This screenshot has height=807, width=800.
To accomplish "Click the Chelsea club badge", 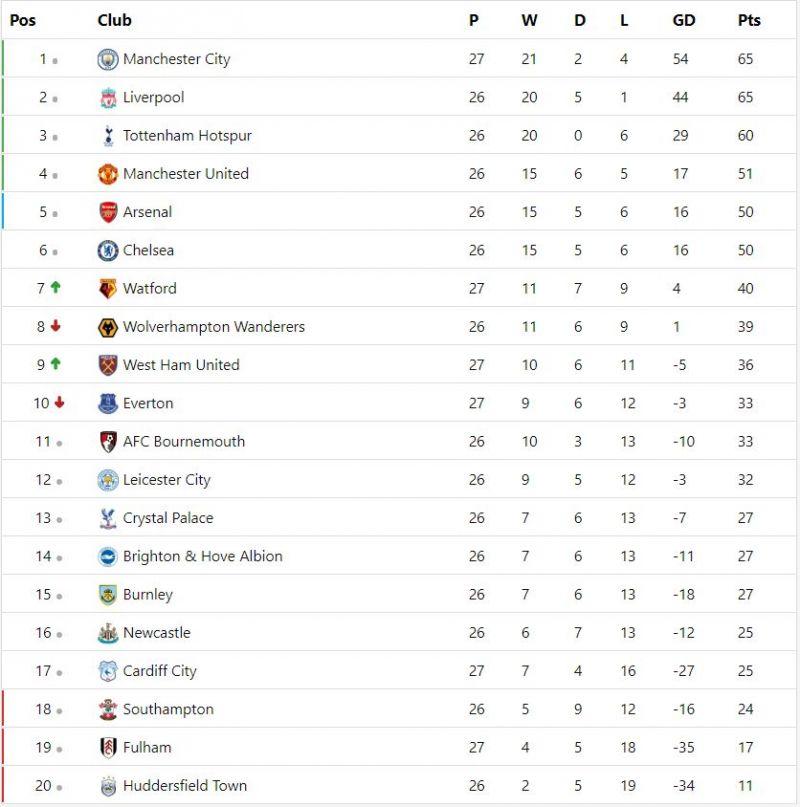I will click(x=108, y=251).
